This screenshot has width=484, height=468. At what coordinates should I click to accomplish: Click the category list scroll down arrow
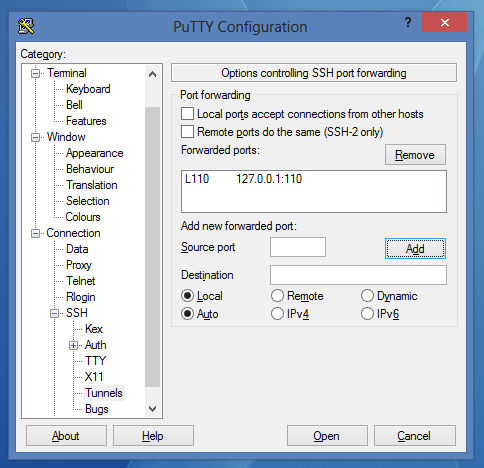tap(152, 409)
